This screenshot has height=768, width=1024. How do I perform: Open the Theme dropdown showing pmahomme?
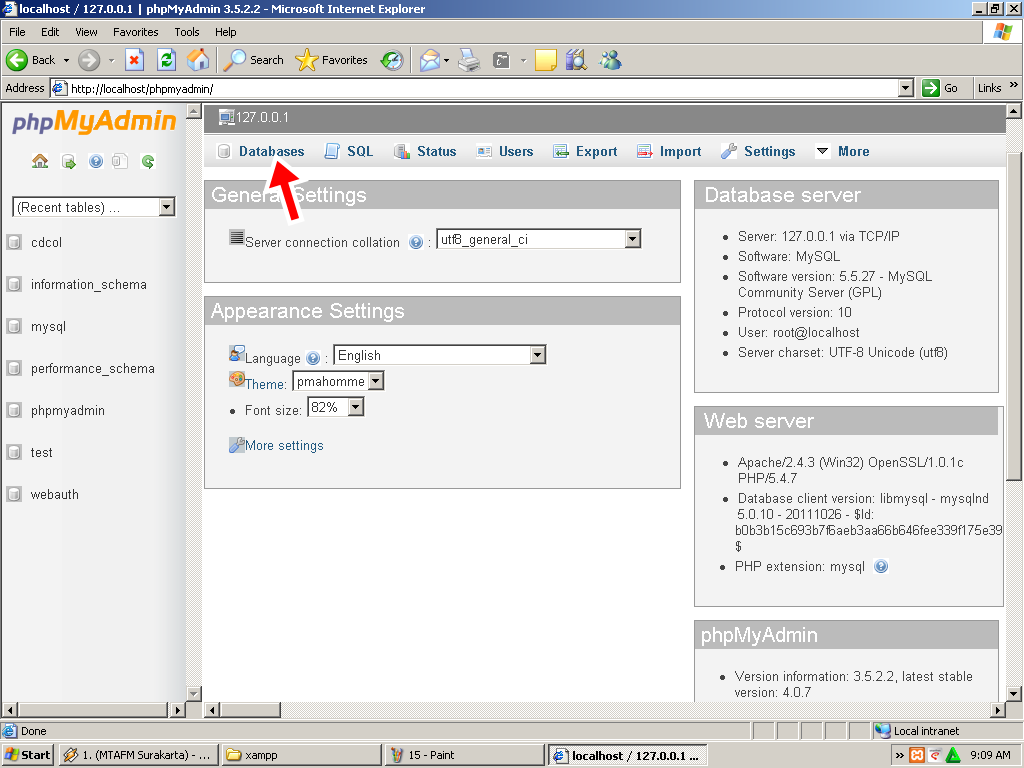pyautogui.click(x=376, y=381)
